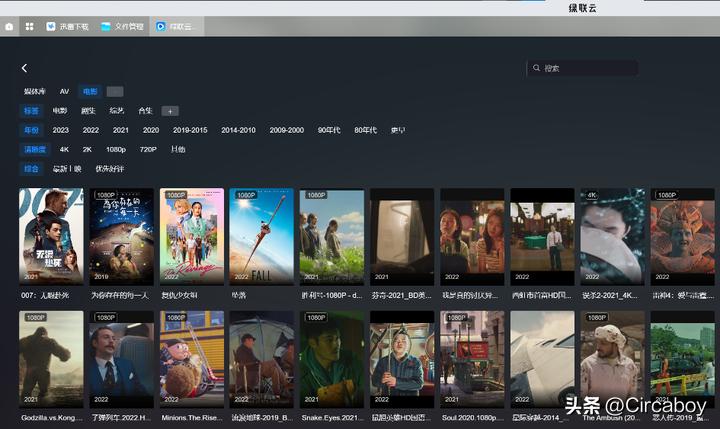Viewport: 720px width, 429px height.
Task: Click the 年份 filter label
Action: [31, 130]
